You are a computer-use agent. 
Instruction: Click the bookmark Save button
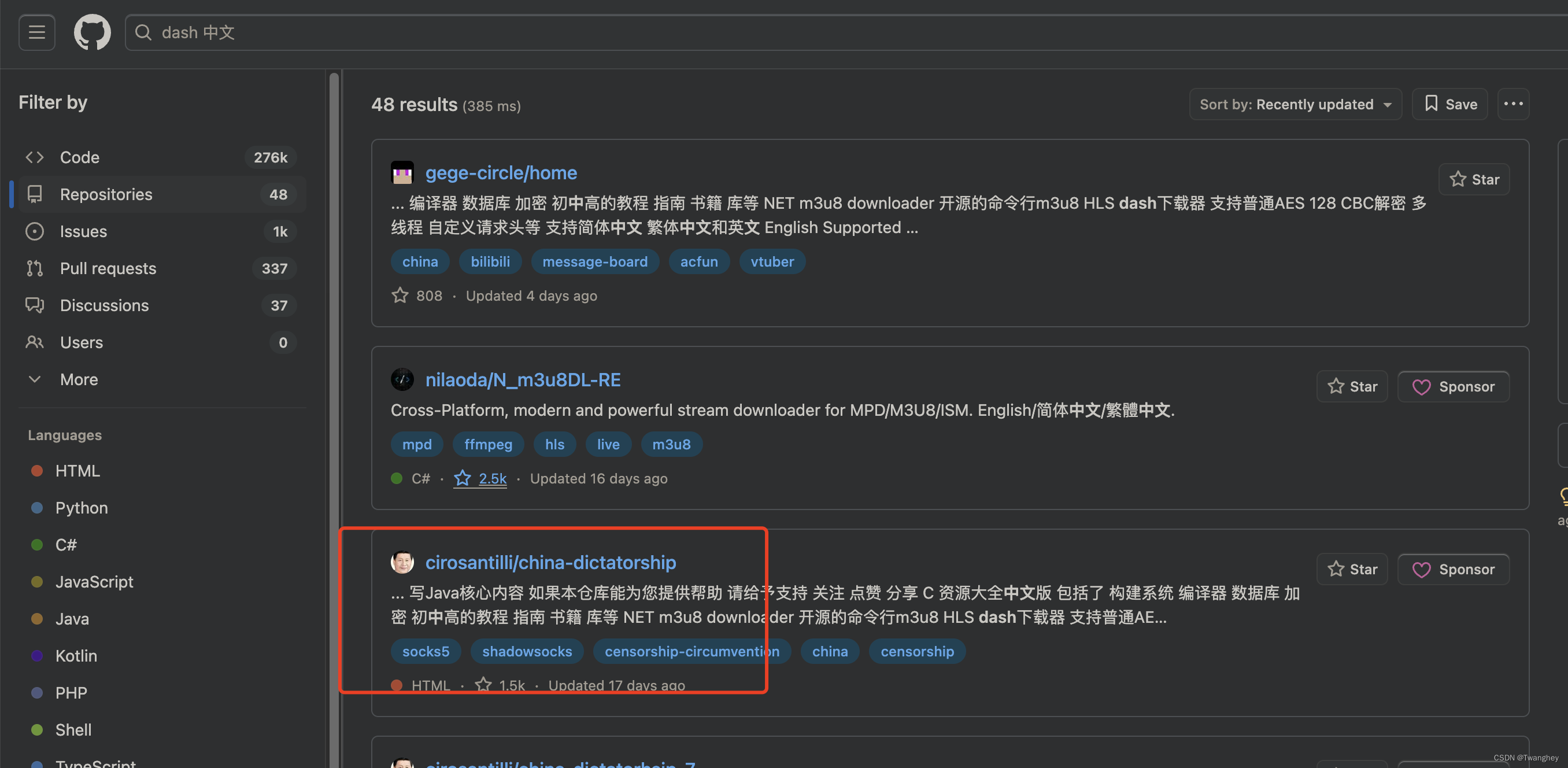[x=1450, y=104]
